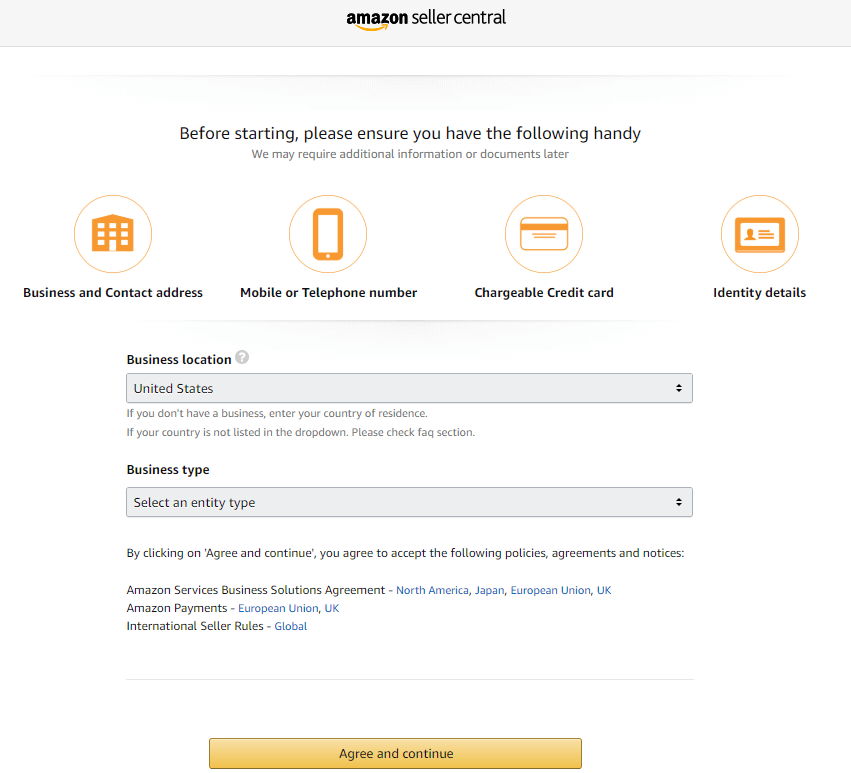
Task: Click the Chargeable Credit card icon
Action: click(x=544, y=234)
